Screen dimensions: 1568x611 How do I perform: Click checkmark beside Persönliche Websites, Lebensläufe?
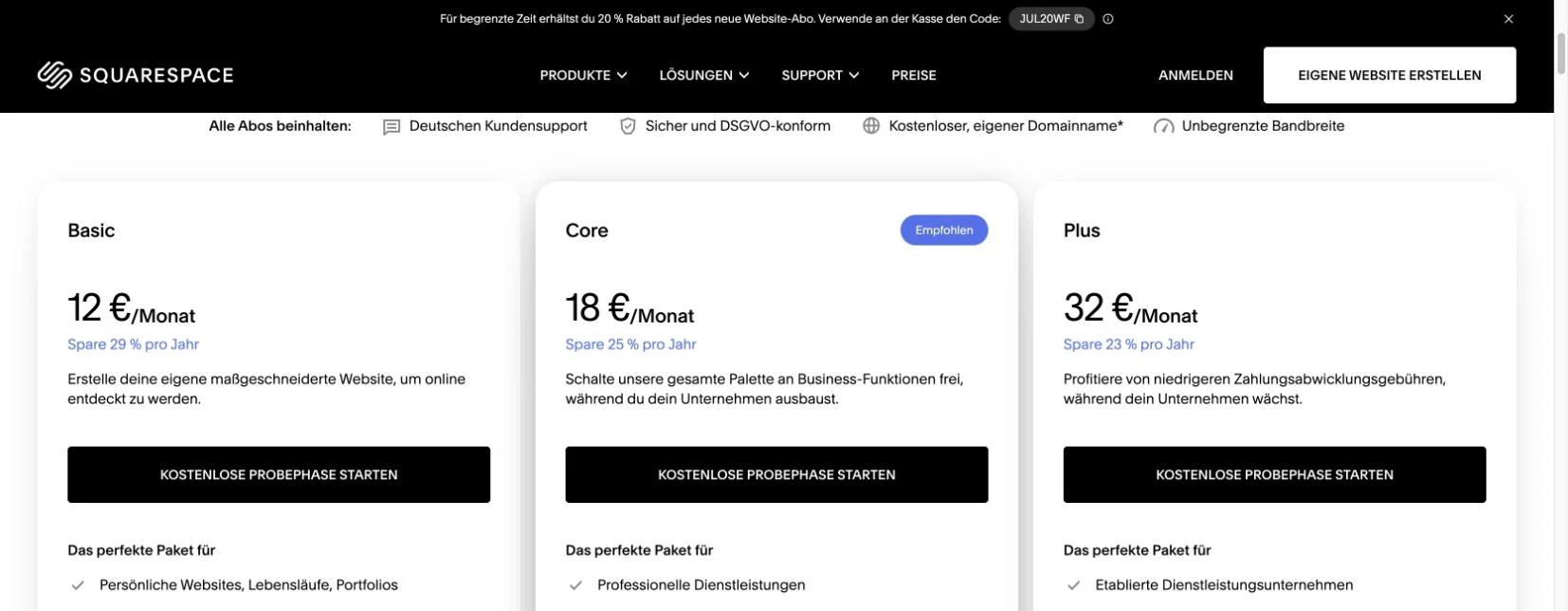pyautogui.click(x=78, y=585)
